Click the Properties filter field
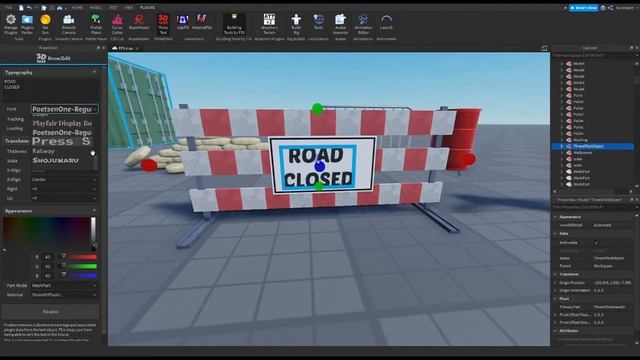 593,207
